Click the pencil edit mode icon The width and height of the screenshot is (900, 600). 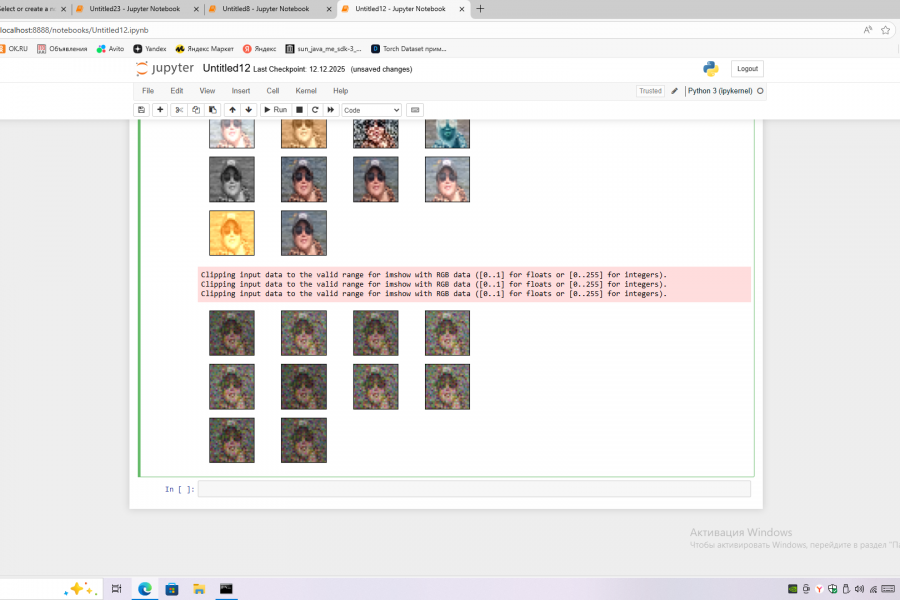674,91
